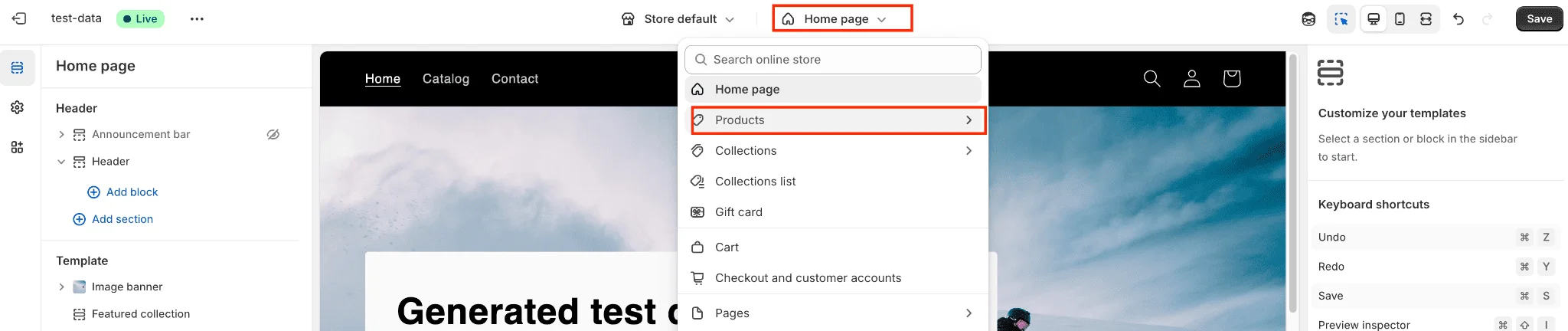Click the exit editor icon
Screen dimensions: 1568x331
point(19,18)
